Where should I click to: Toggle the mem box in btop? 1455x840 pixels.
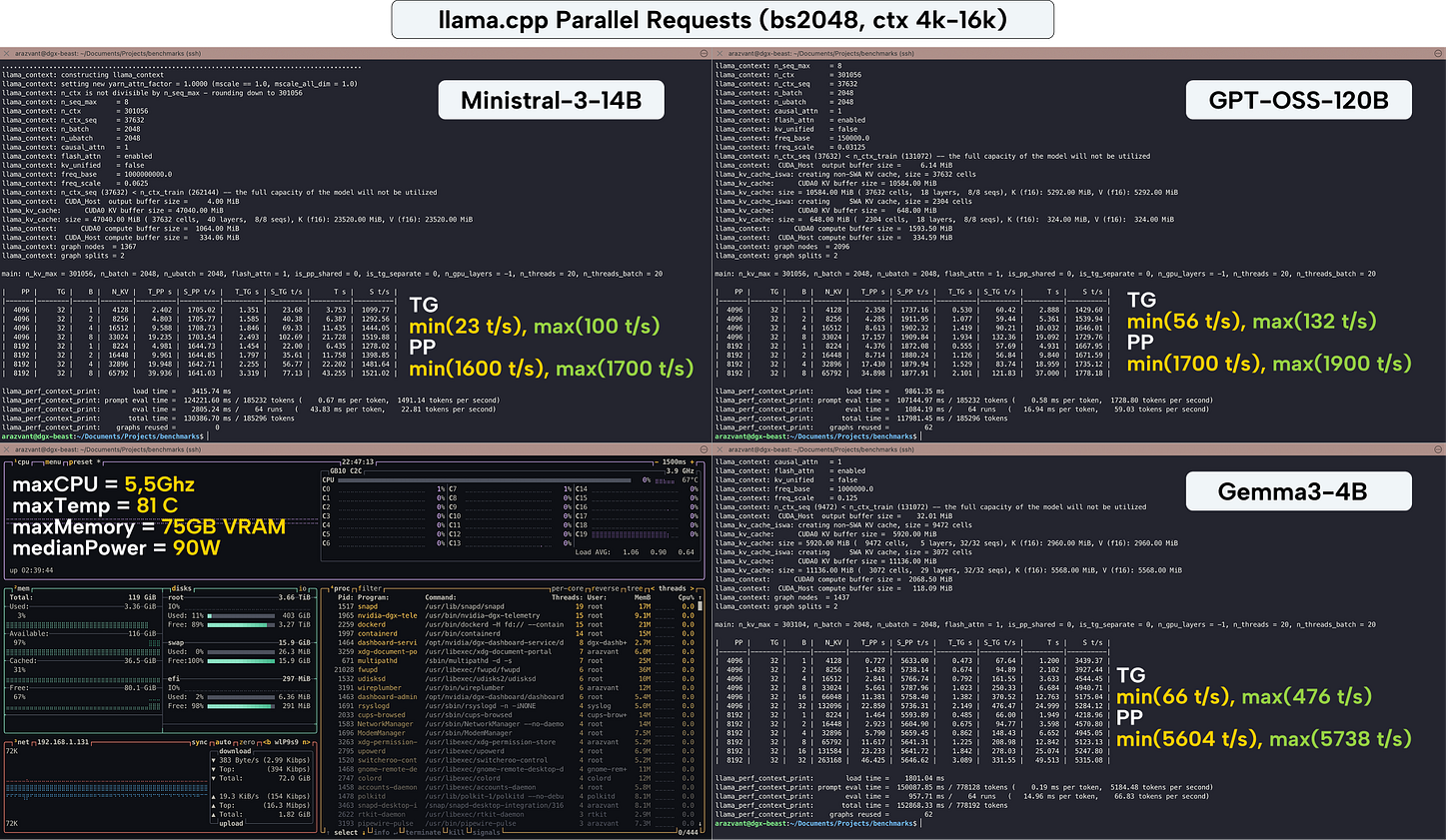[22, 588]
